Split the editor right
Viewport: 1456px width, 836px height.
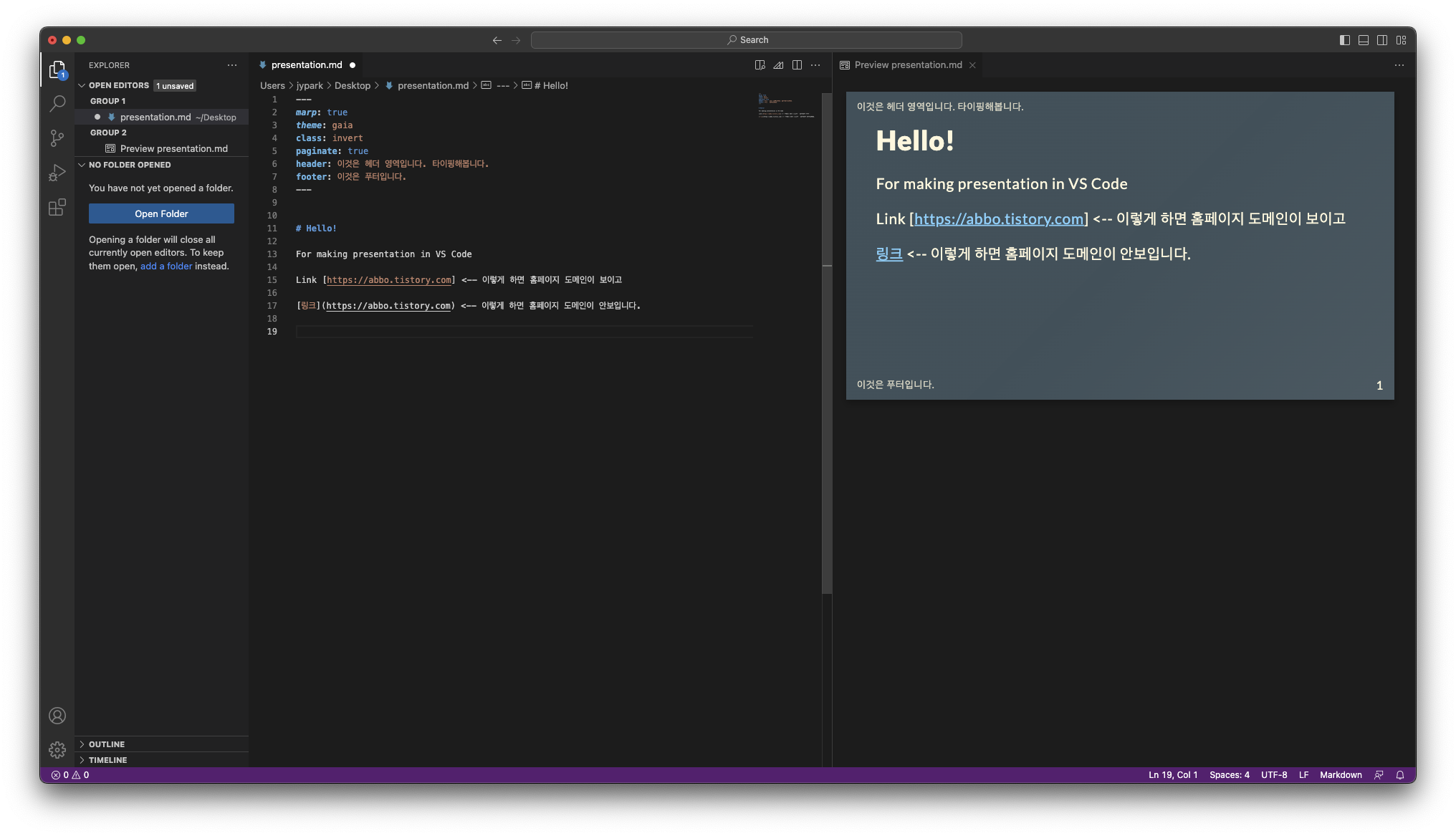pos(797,65)
